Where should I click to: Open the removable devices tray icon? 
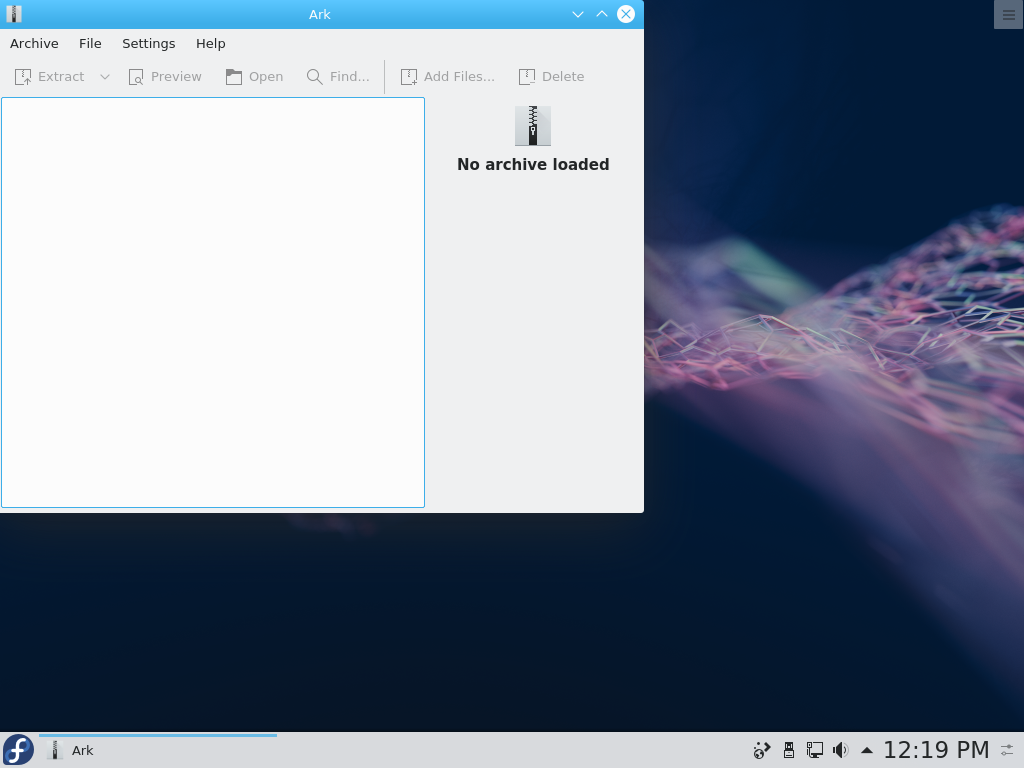pyautogui.click(x=789, y=750)
